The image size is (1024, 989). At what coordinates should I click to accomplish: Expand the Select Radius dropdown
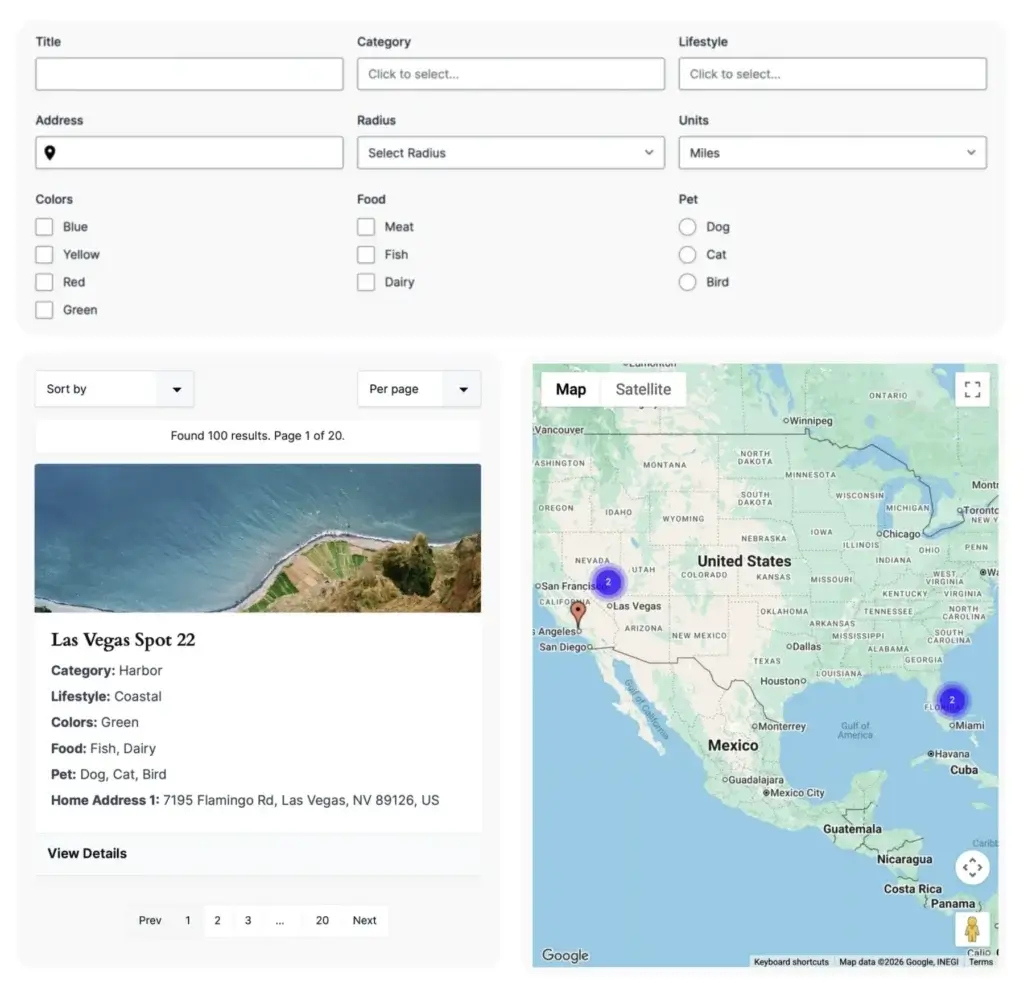[511, 153]
